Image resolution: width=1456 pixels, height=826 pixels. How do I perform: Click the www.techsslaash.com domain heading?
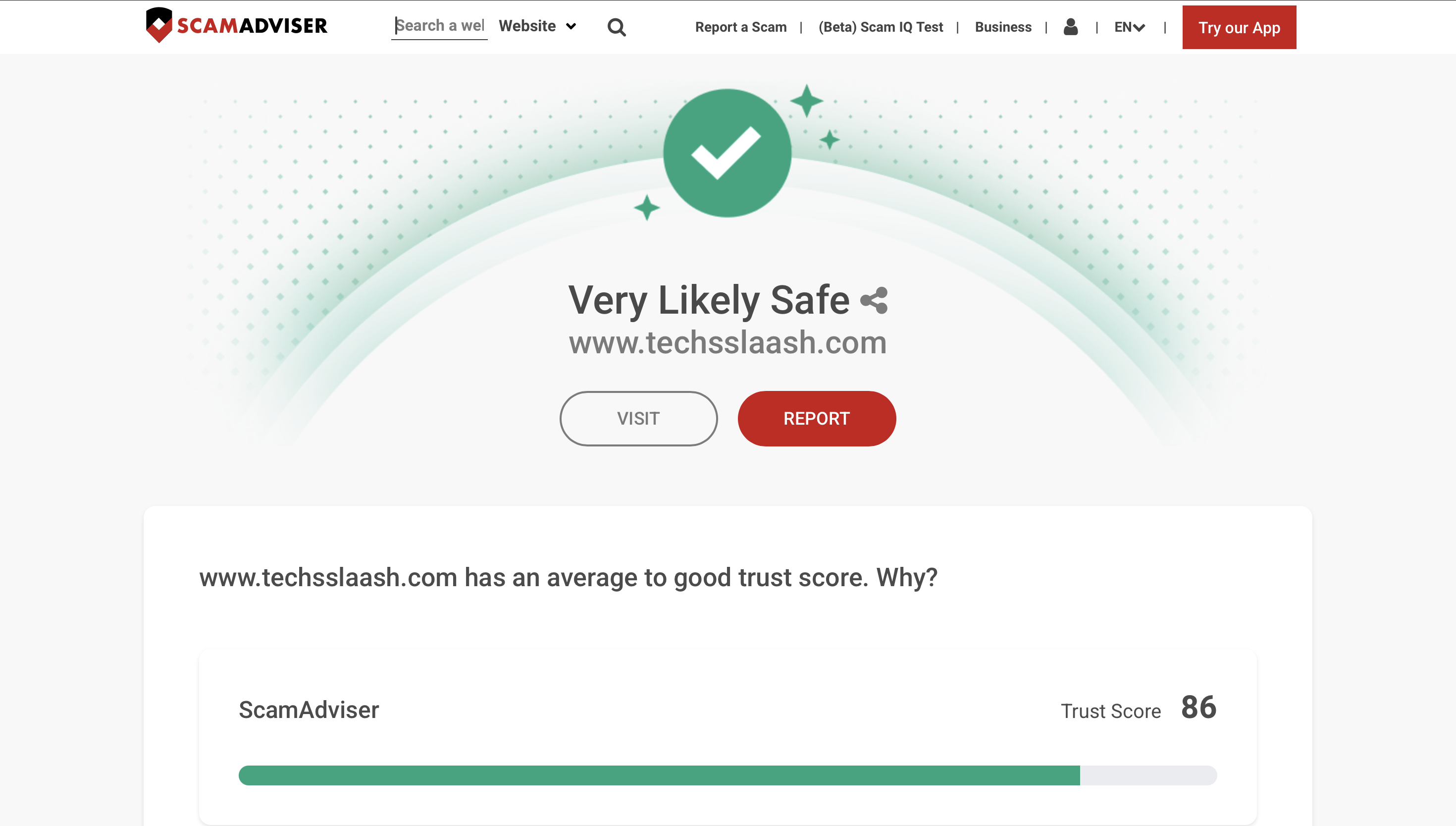coord(728,341)
